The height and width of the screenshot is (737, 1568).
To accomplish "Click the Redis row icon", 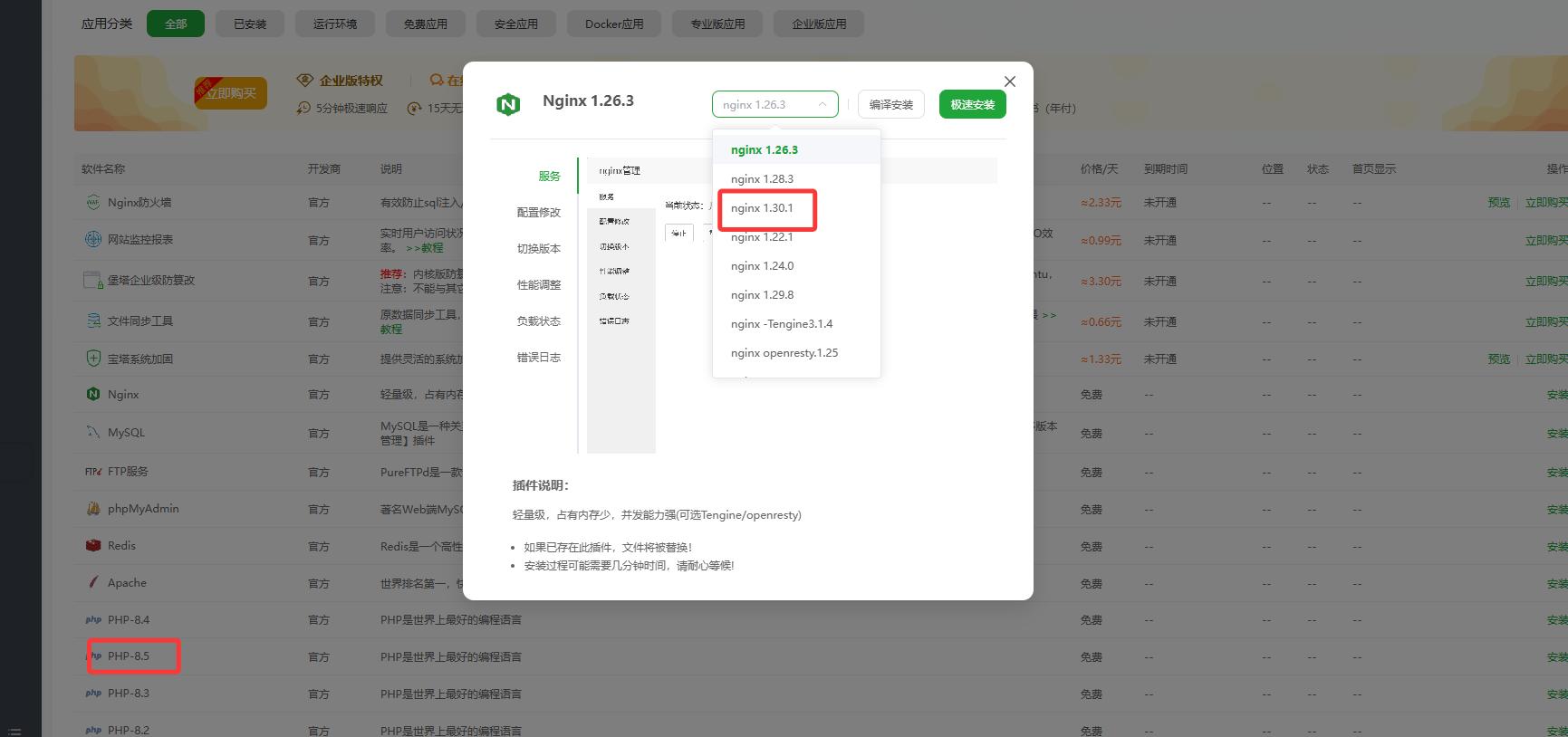I will 93,546.
